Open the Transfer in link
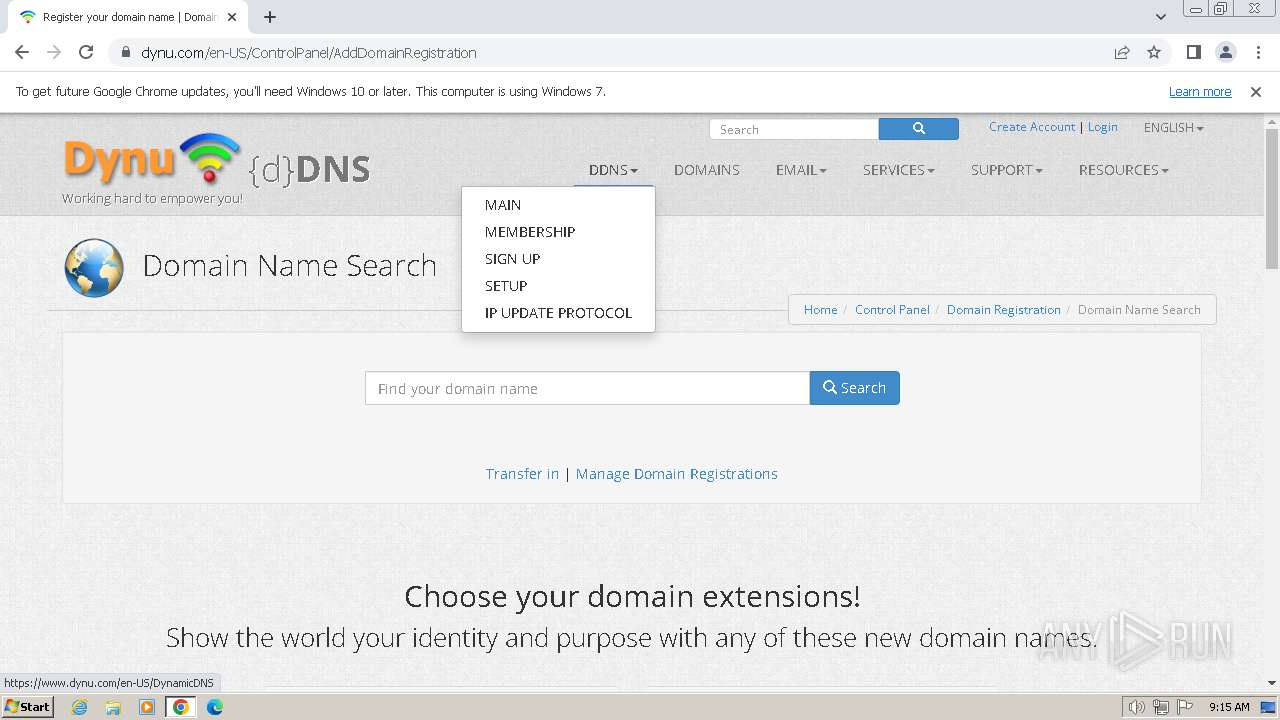1280x720 pixels. (x=522, y=474)
